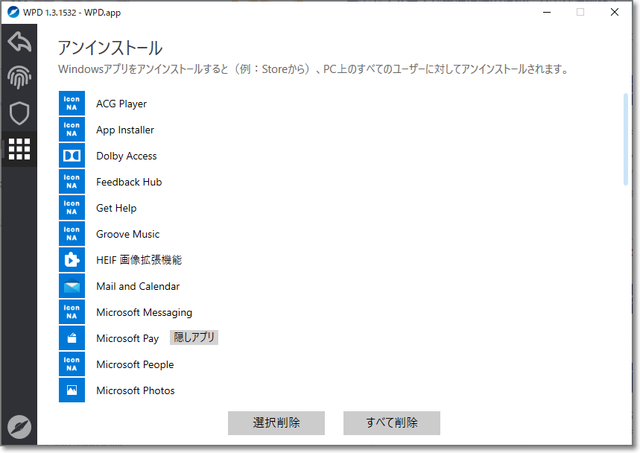Click the 隠しアプリ tag label

[x=193, y=338]
